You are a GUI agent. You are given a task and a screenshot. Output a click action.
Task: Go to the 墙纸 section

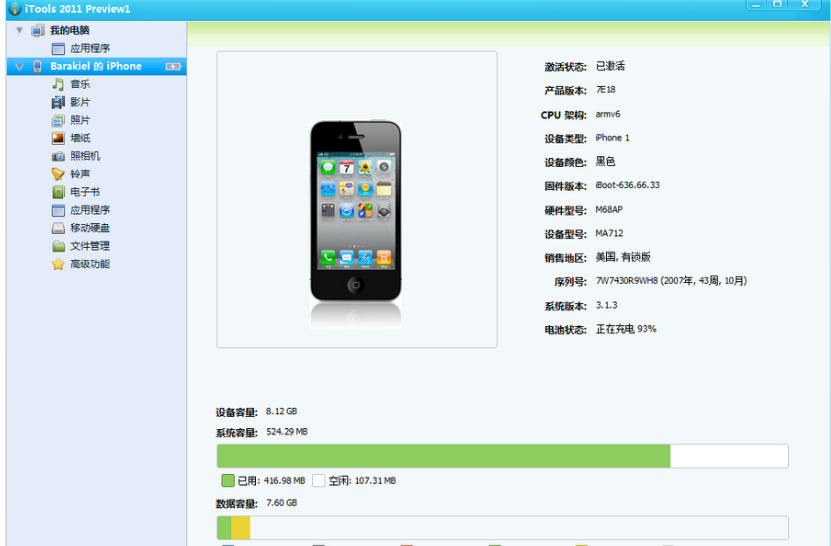[x=80, y=138]
